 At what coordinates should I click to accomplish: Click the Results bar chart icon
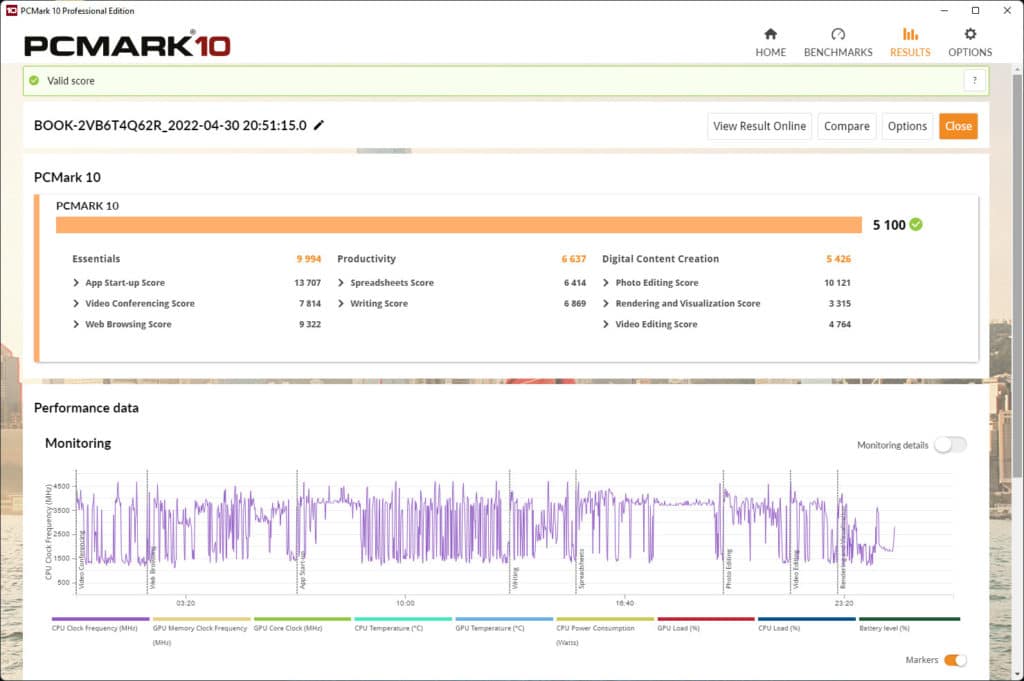[910, 34]
